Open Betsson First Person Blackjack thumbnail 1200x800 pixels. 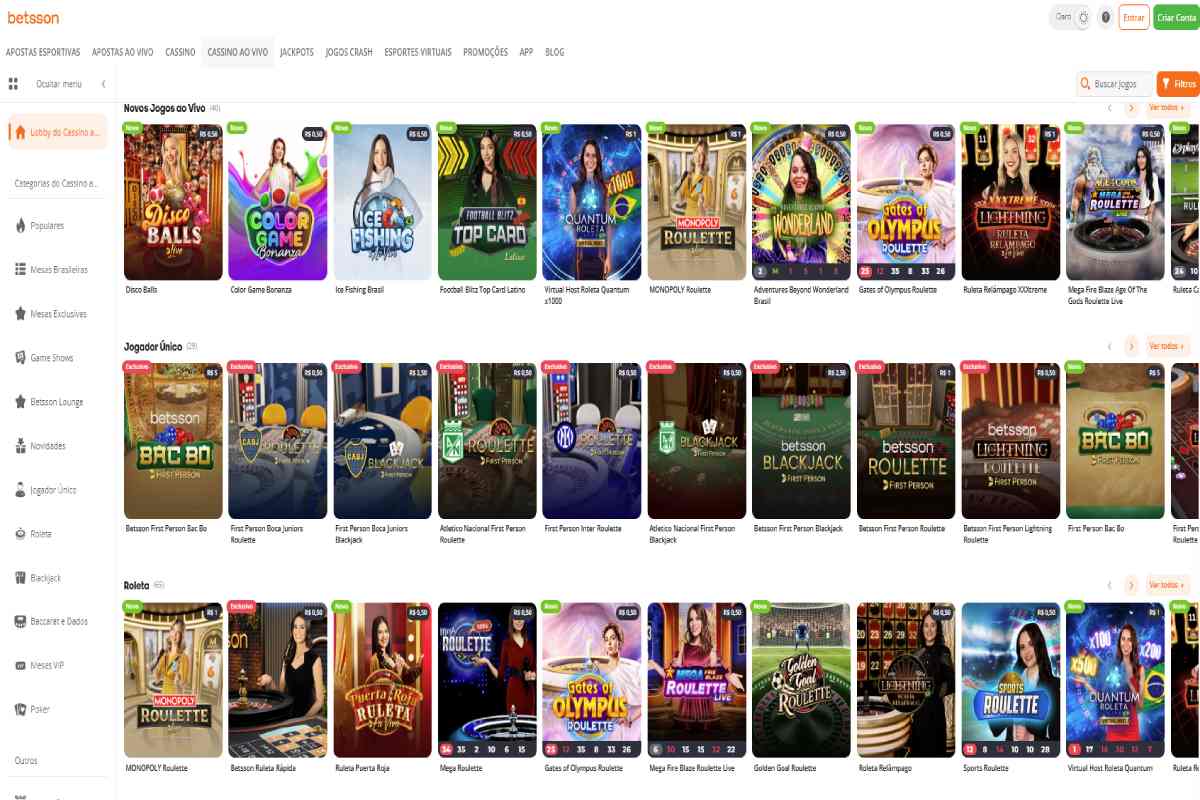[801, 441]
